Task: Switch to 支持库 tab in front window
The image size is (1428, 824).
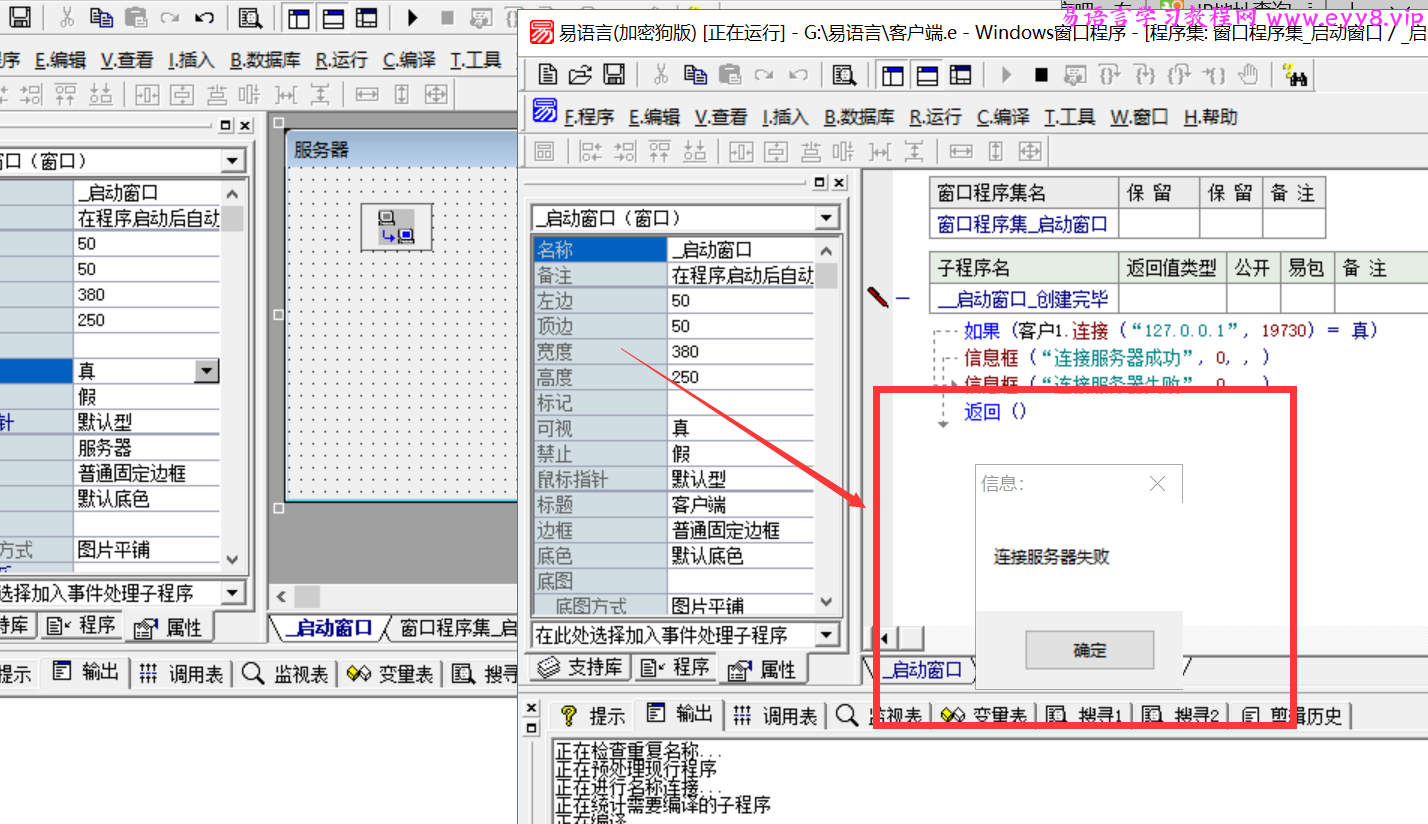Action: [580, 667]
